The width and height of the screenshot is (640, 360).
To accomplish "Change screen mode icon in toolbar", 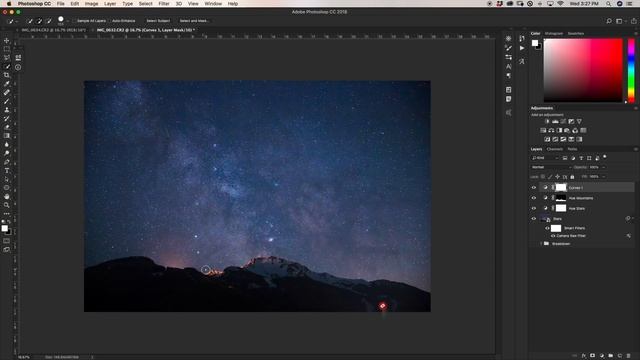I will [7, 249].
